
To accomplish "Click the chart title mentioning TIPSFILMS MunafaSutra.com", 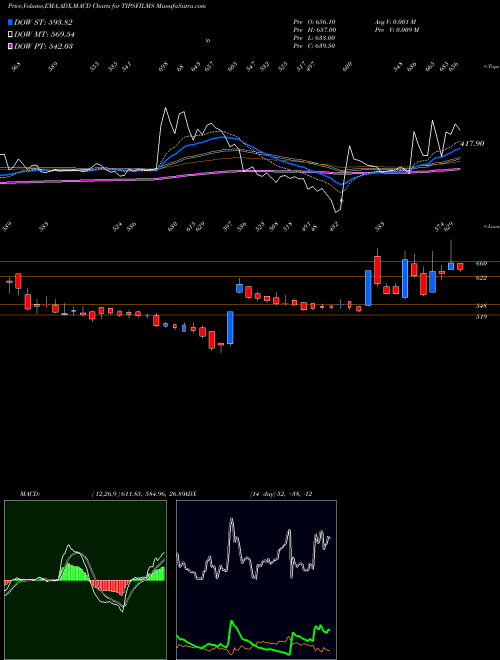I will pyautogui.click(x=107, y=6).
